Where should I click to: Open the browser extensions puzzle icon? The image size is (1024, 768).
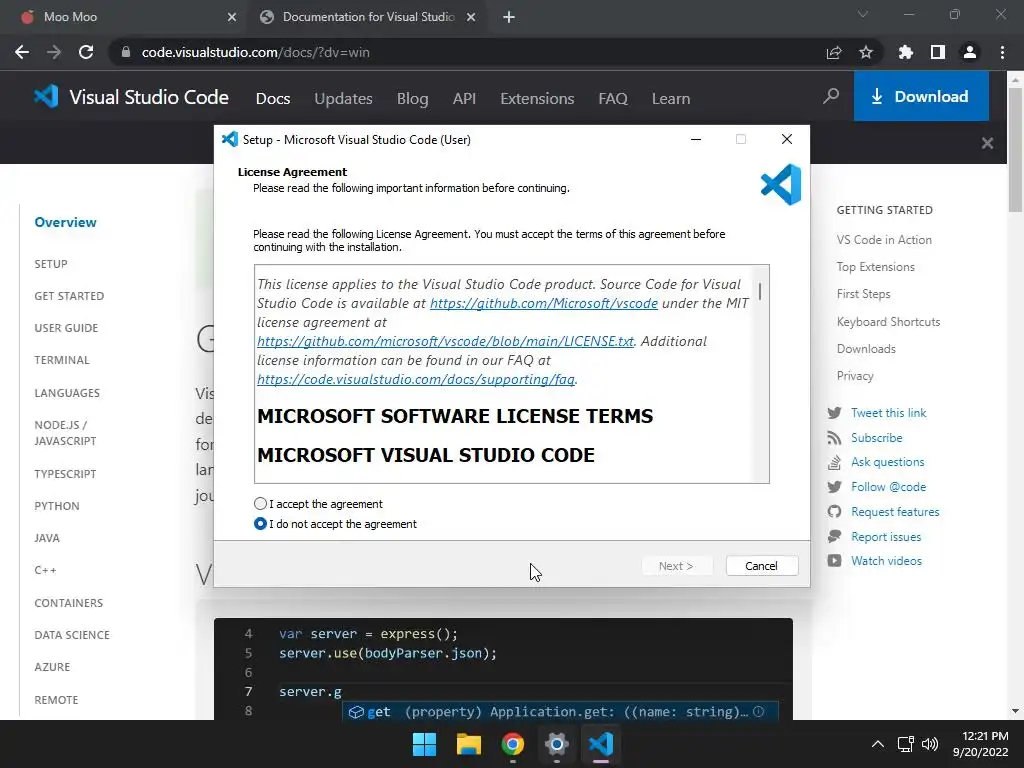pos(906,52)
